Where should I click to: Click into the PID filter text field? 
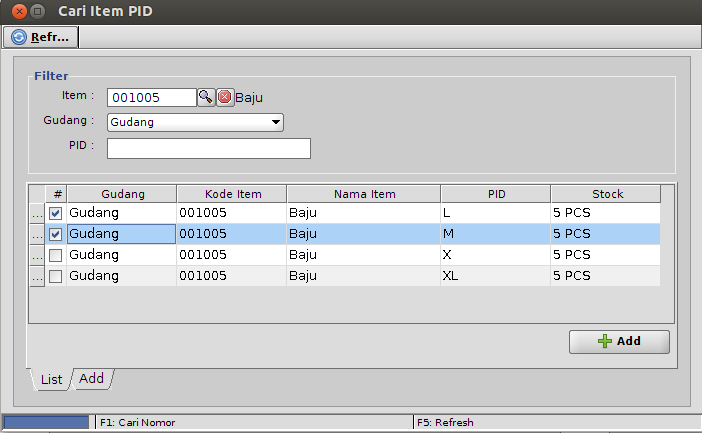point(208,149)
